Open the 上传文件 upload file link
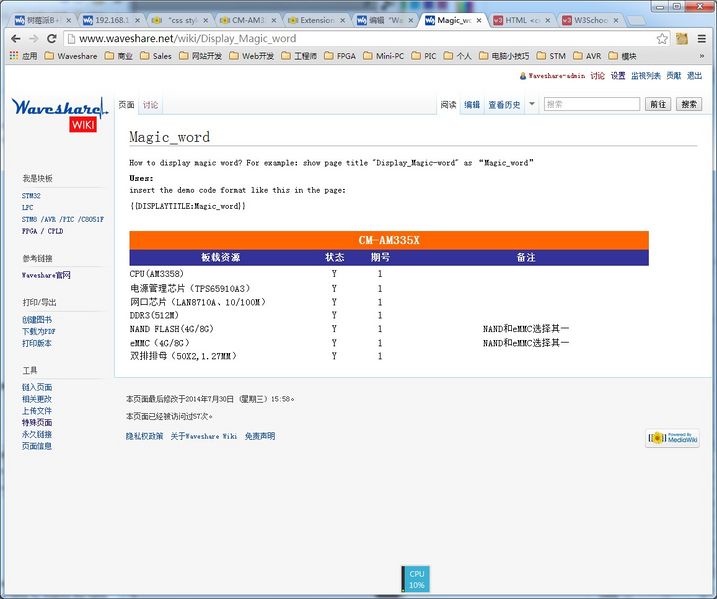This screenshot has height=599, width=717. pyautogui.click(x=37, y=411)
